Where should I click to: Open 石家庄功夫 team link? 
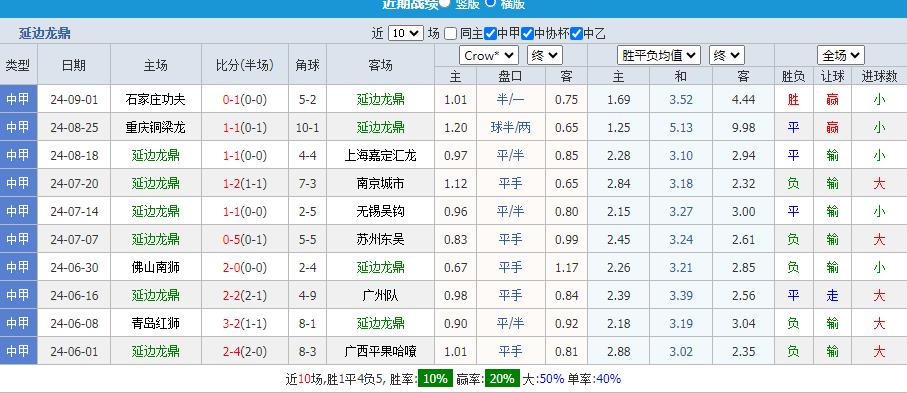(x=156, y=100)
